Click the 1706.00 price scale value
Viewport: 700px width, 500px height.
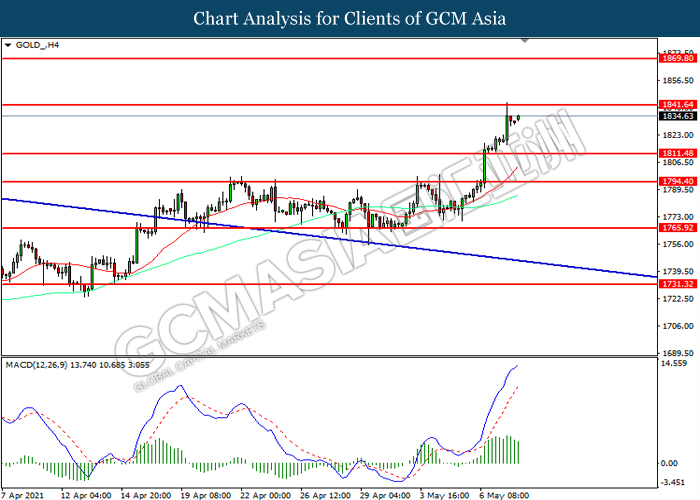678,326
